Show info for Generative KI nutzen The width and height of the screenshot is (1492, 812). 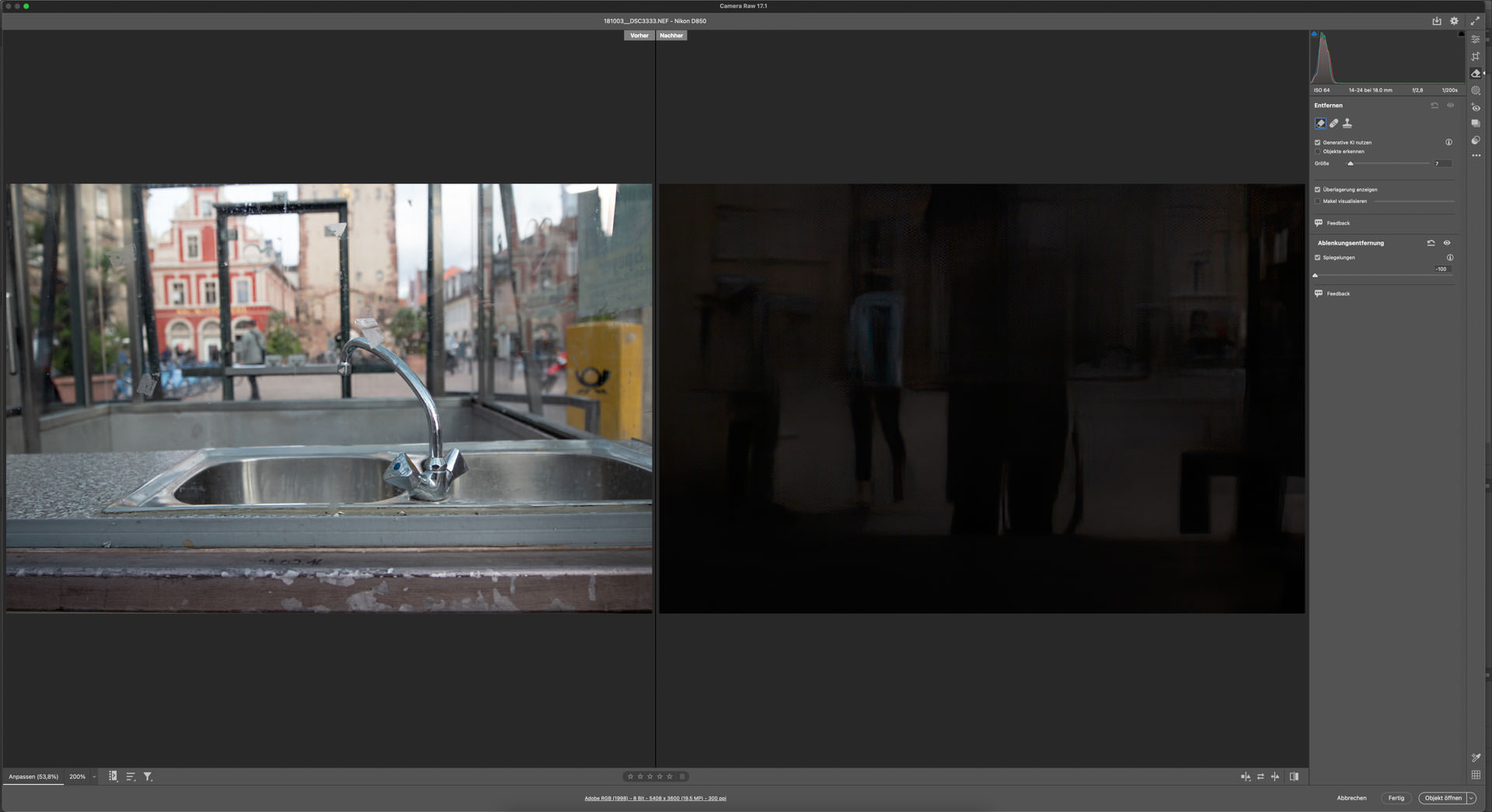1448,142
